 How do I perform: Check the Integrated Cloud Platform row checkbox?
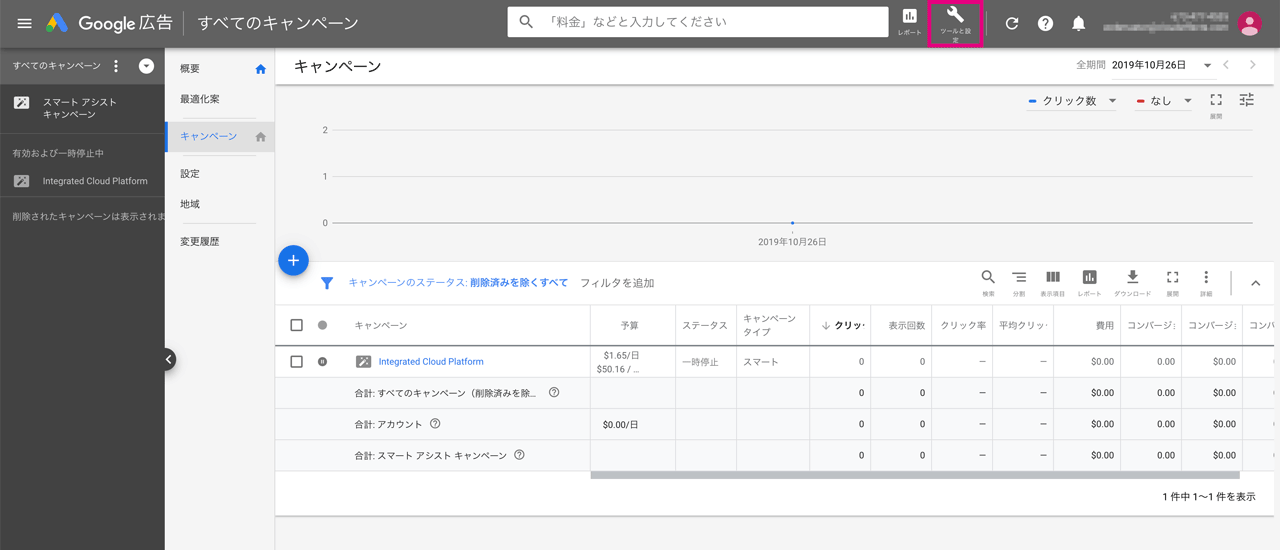coord(296,362)
